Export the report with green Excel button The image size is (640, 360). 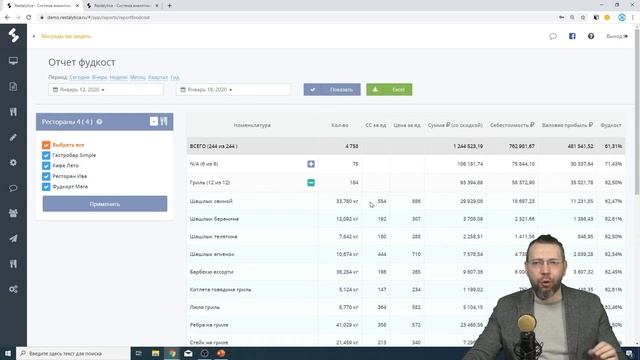pos(389,89)
